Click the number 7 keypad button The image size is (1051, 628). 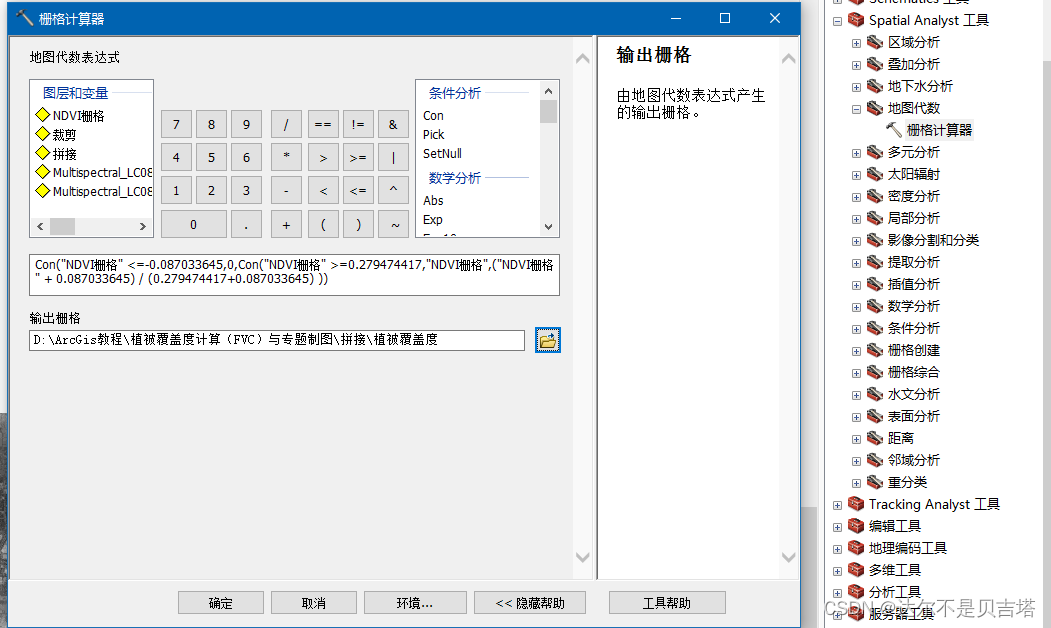tap(176, 124)
